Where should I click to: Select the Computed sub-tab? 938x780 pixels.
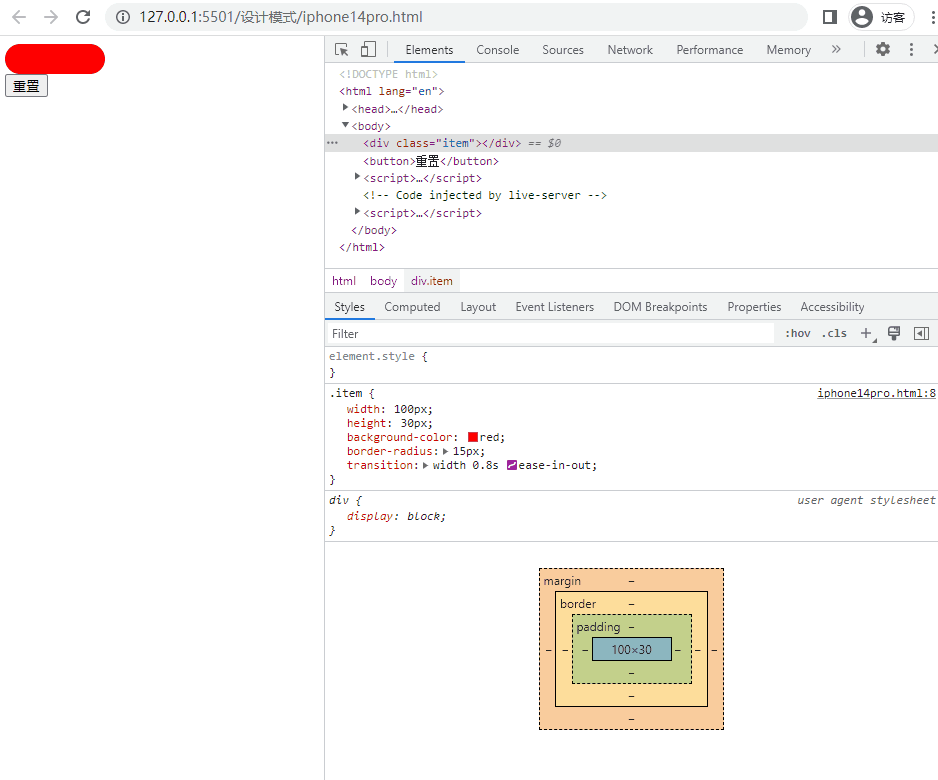click(412, 307)
